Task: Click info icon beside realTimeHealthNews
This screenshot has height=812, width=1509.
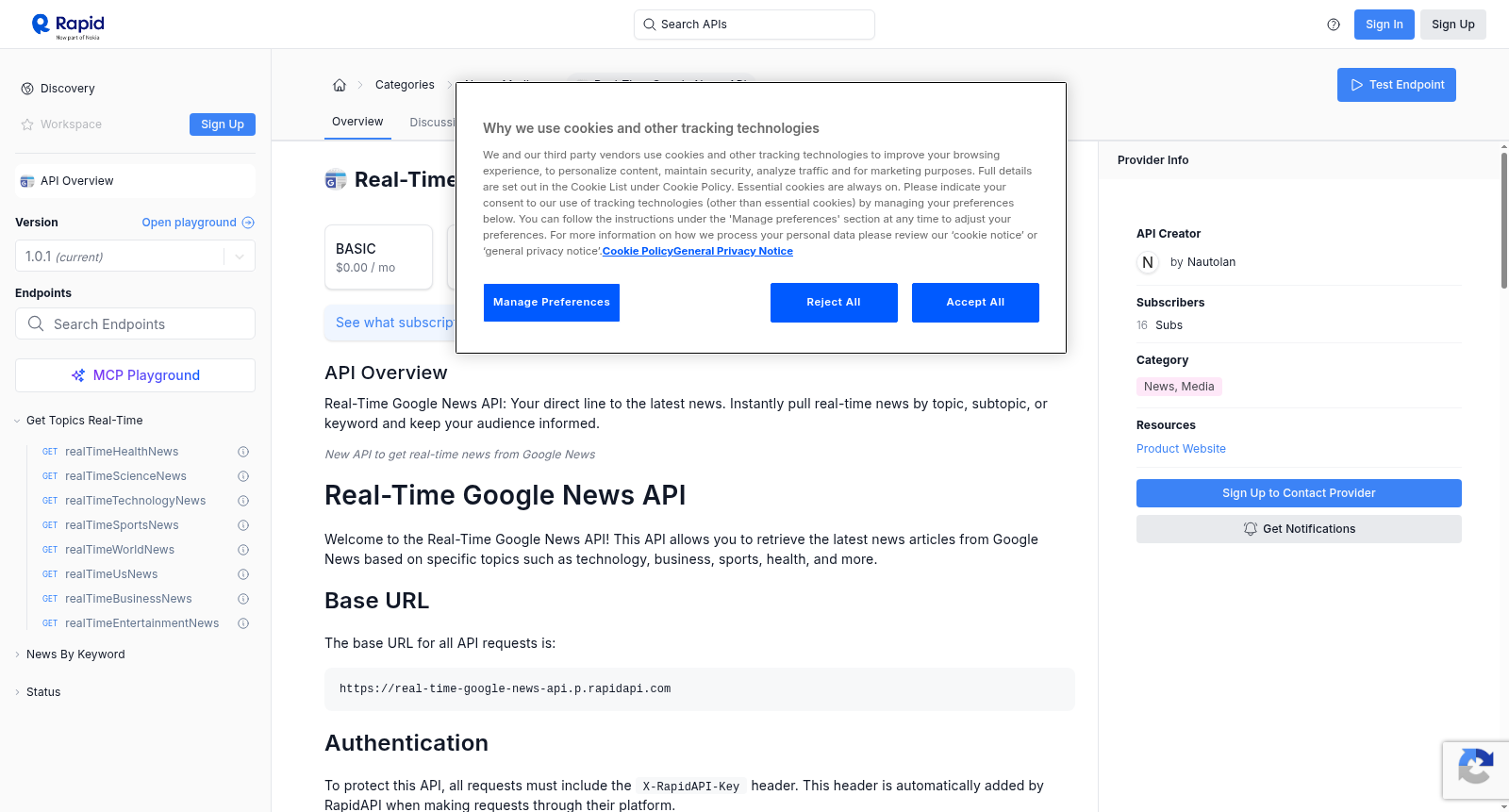Action: pos(243,452)
